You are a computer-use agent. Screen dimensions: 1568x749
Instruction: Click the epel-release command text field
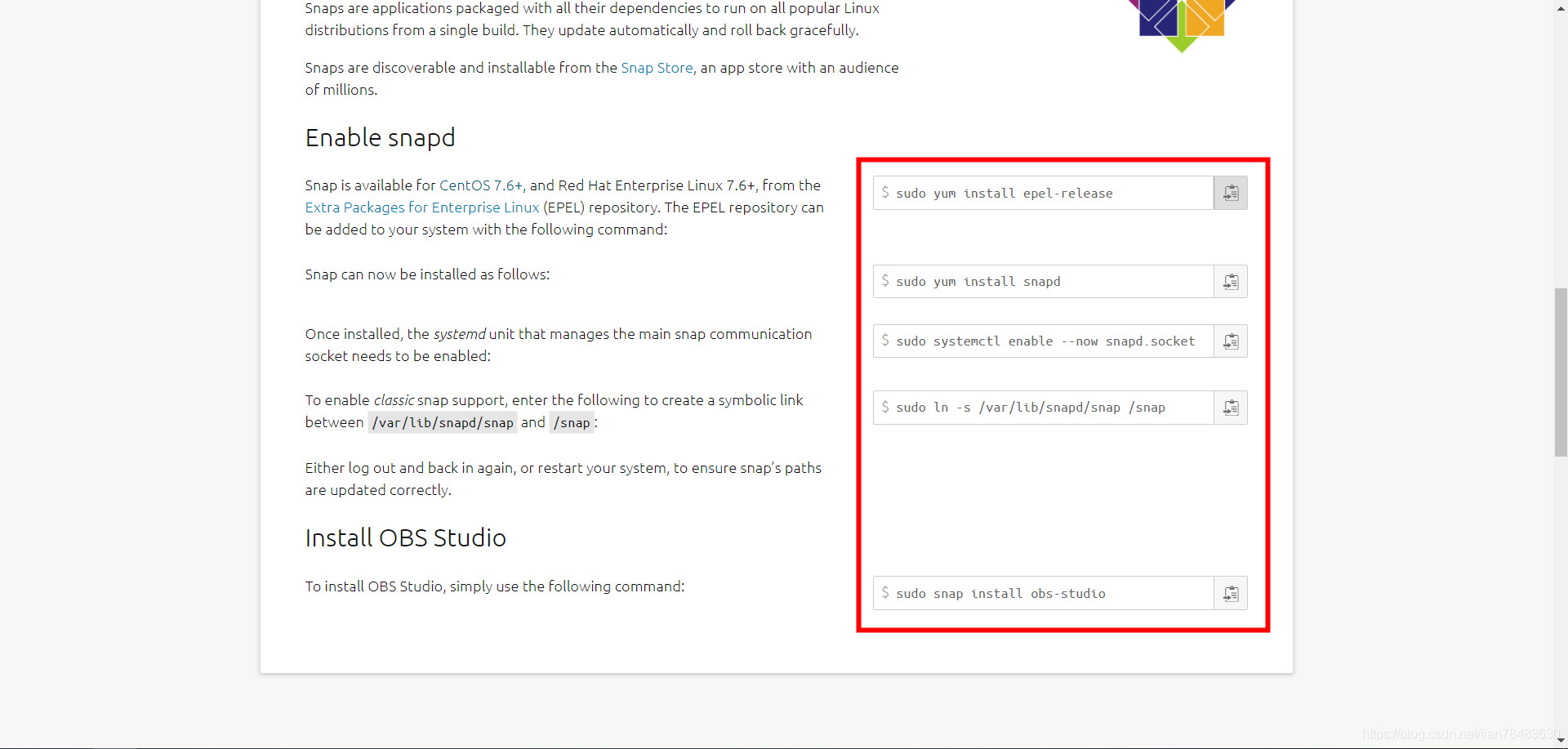[x=1043, y=193]
